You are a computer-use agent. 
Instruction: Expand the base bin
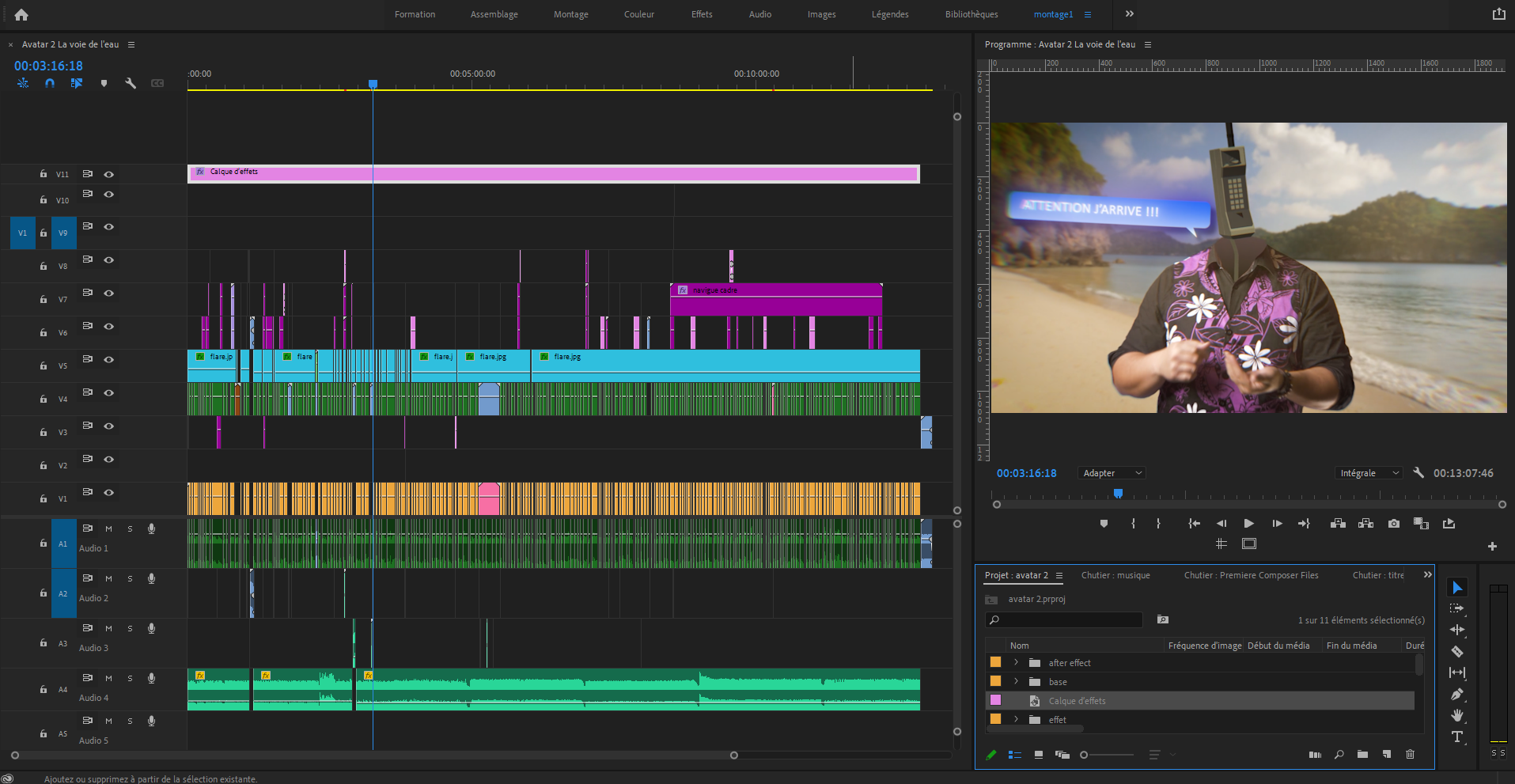1017,681
